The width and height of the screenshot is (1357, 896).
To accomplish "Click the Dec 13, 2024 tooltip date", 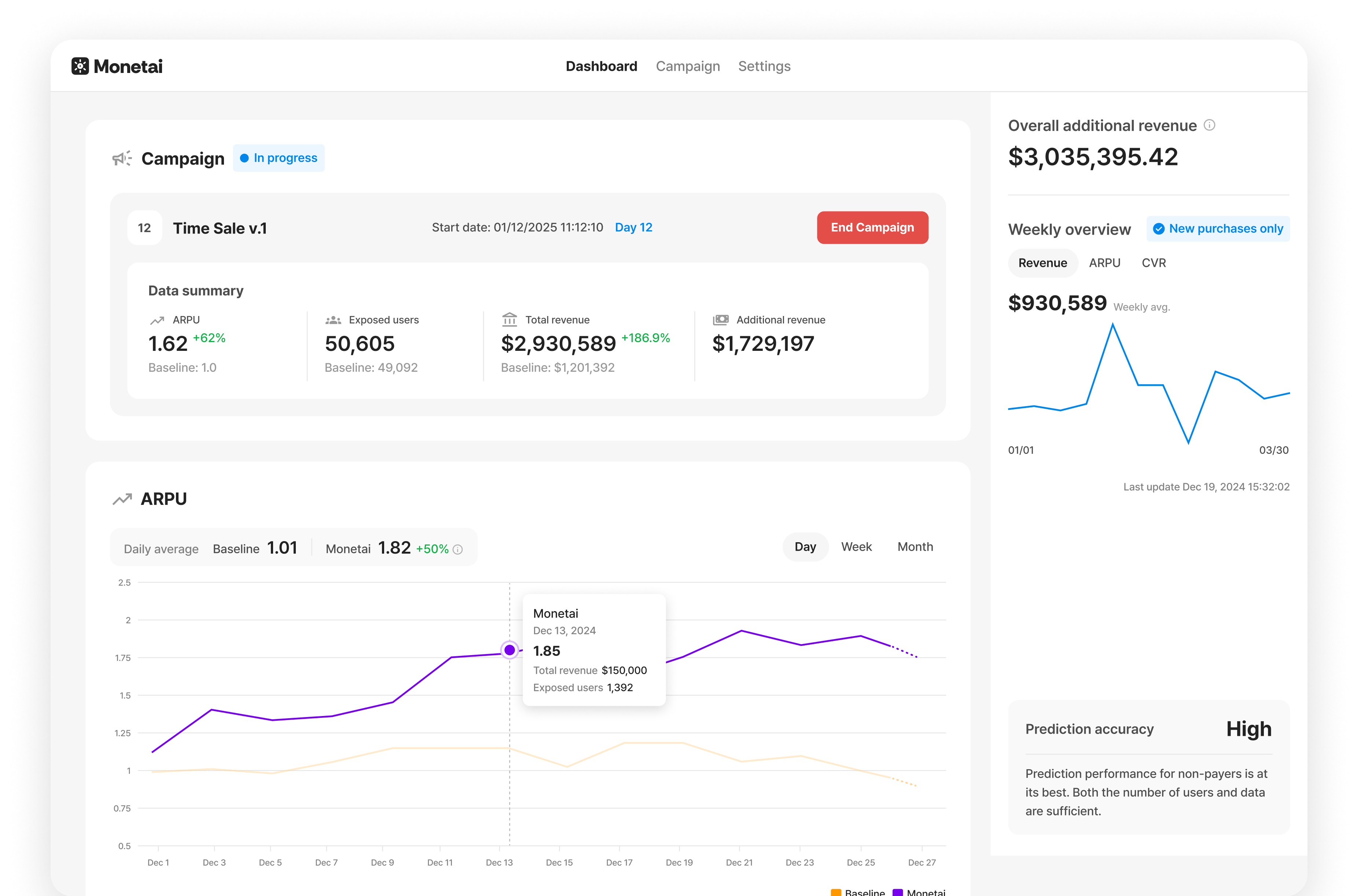I will point(565,630).
